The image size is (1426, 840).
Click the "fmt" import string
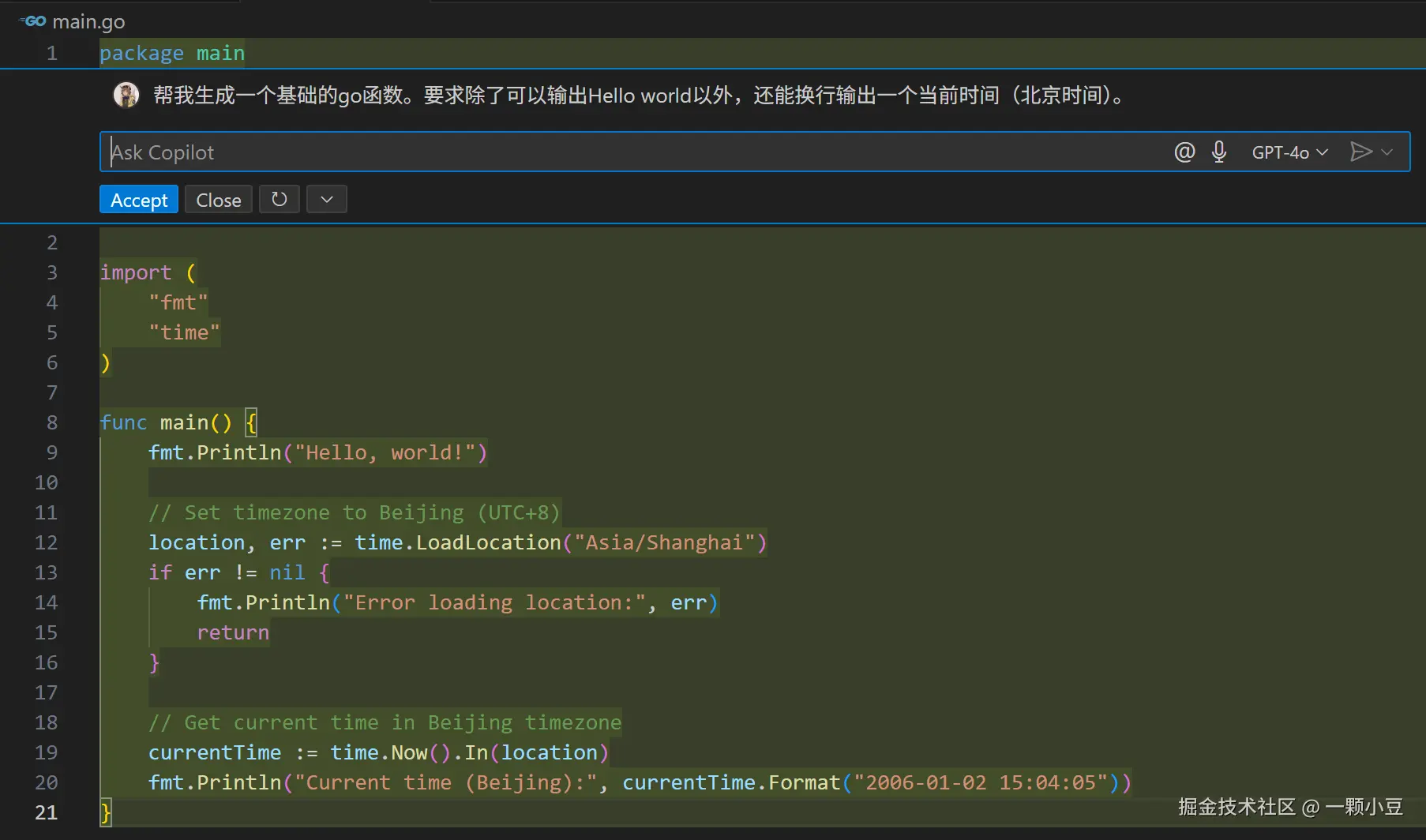(x=178, y=302)
